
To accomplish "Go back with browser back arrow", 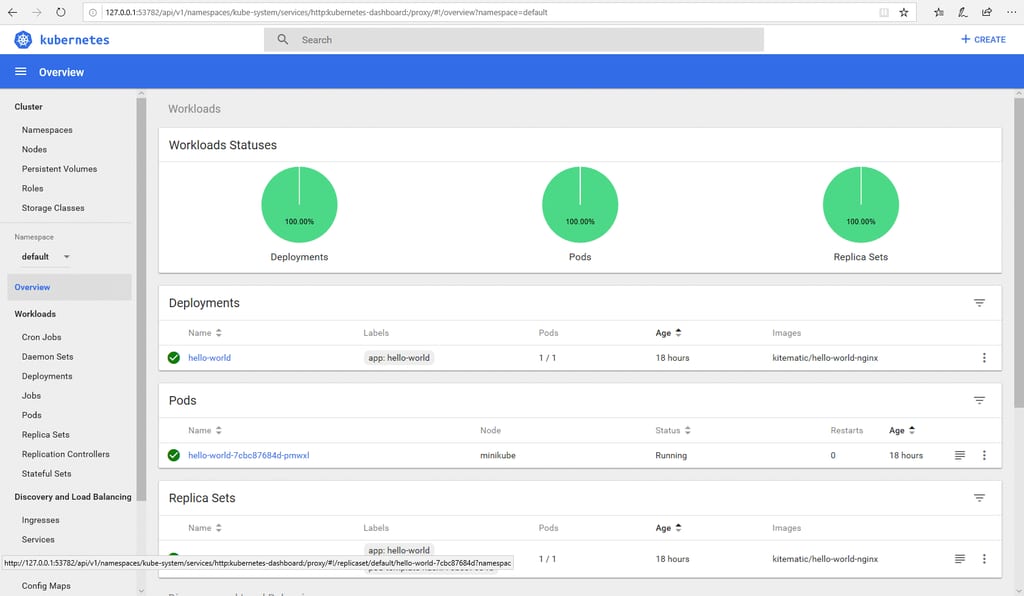I will click(12, 12).
